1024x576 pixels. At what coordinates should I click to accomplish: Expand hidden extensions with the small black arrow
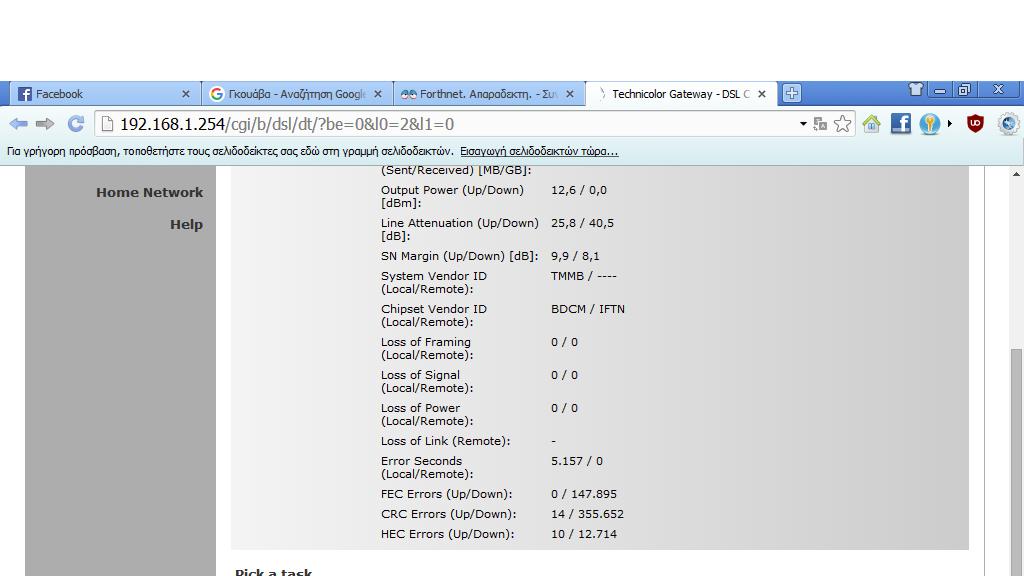pos(950,123)
